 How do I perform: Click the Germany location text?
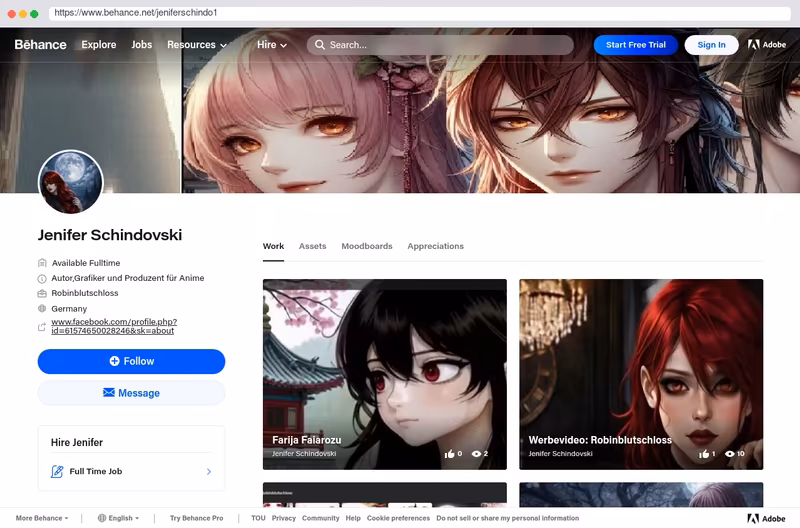click(x=69, y=309)
